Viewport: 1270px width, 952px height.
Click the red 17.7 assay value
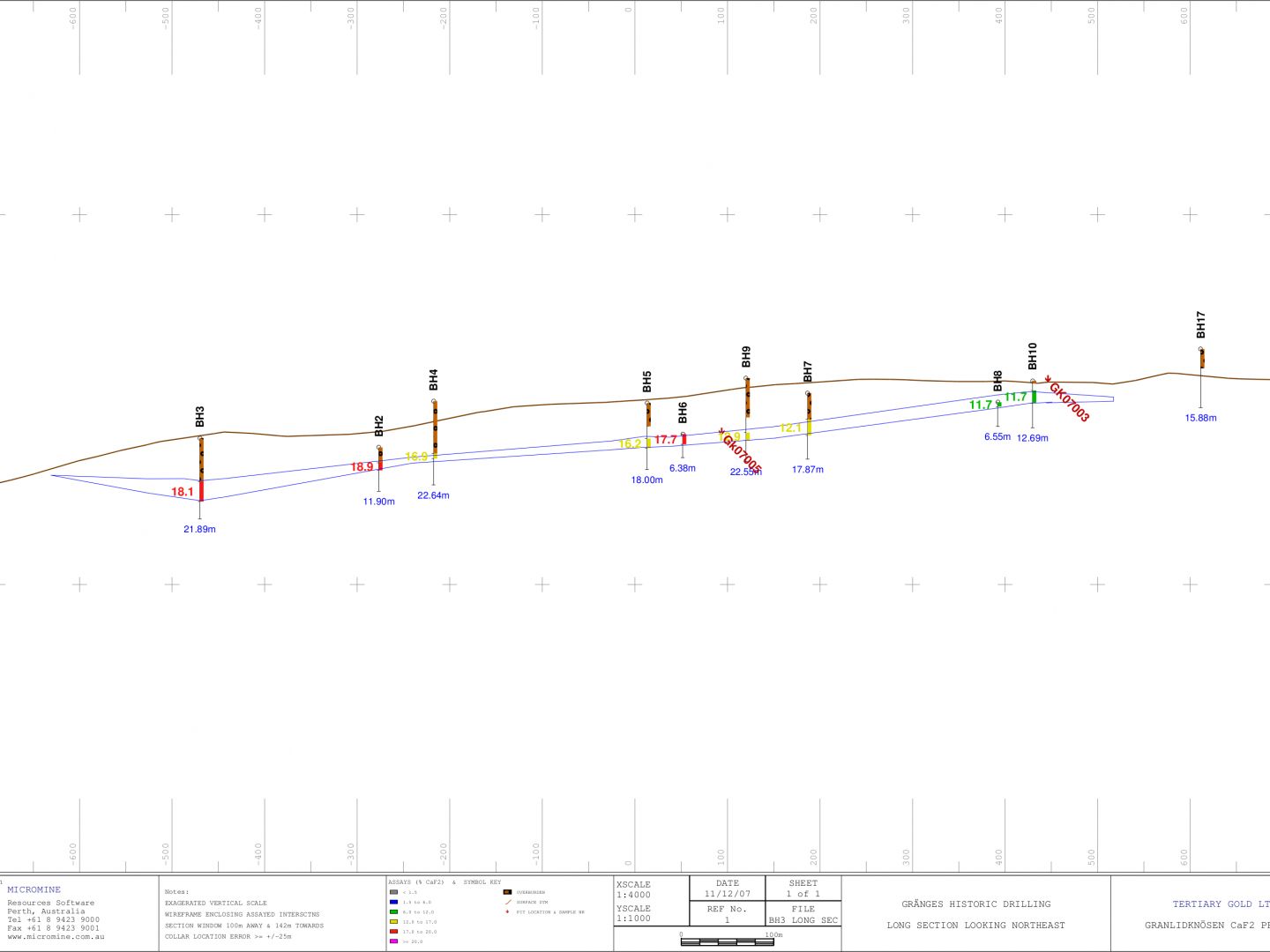pos(666,440)
